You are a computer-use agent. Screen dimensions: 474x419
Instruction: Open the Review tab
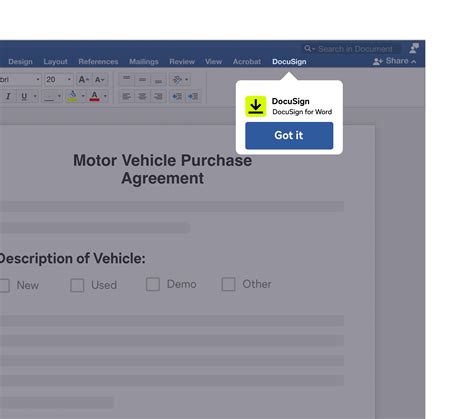coord(182,62)
